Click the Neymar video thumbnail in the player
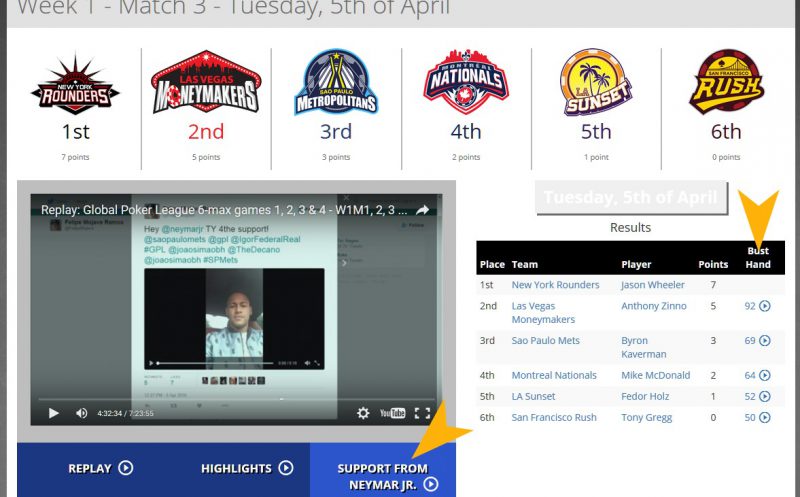Image resolution: width=800 pixels, height=497 pixels. point(234,318)
